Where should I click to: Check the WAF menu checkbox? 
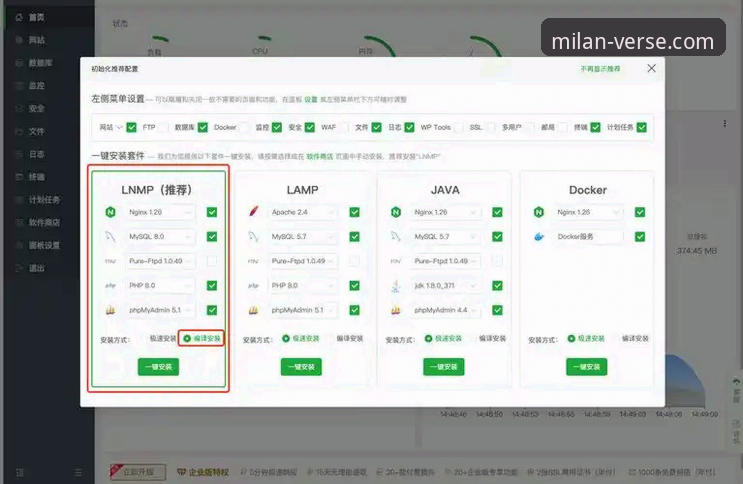tap(344, 127)
